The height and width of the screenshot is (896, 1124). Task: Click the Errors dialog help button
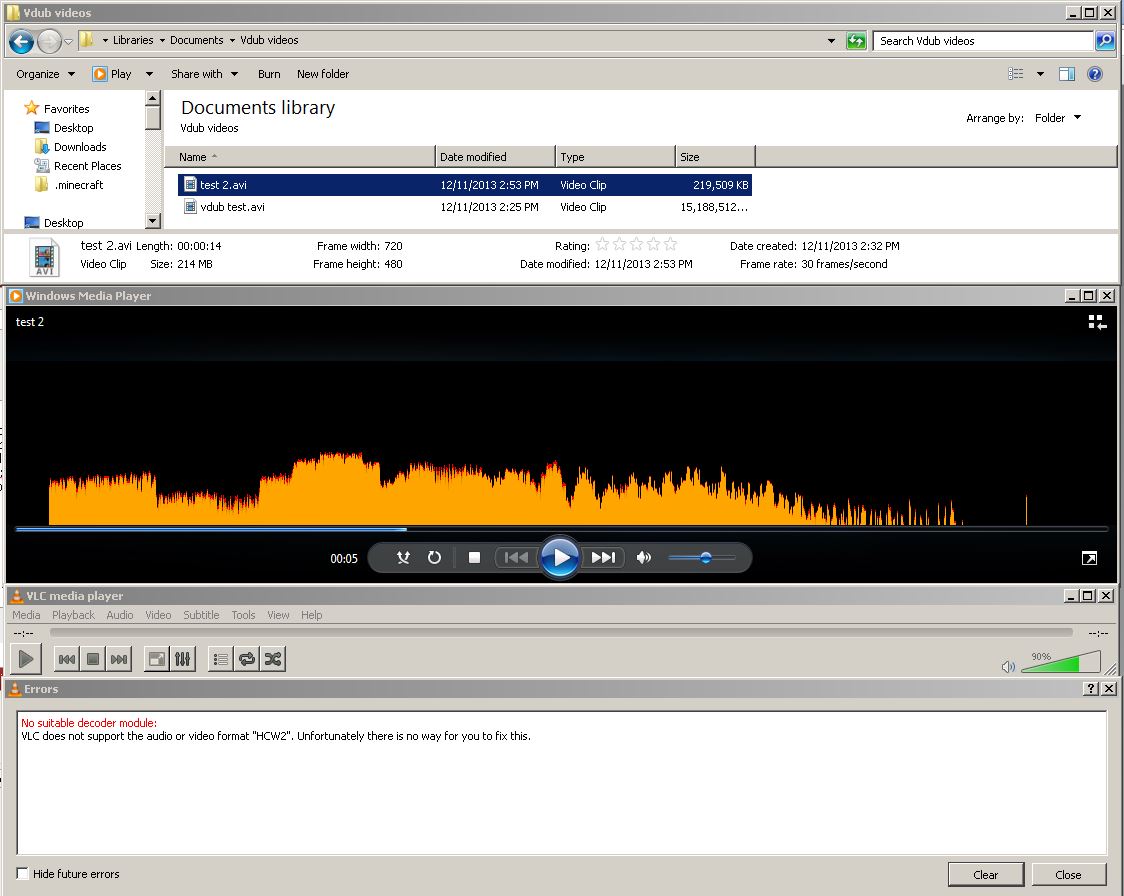tap(1090, 688)
